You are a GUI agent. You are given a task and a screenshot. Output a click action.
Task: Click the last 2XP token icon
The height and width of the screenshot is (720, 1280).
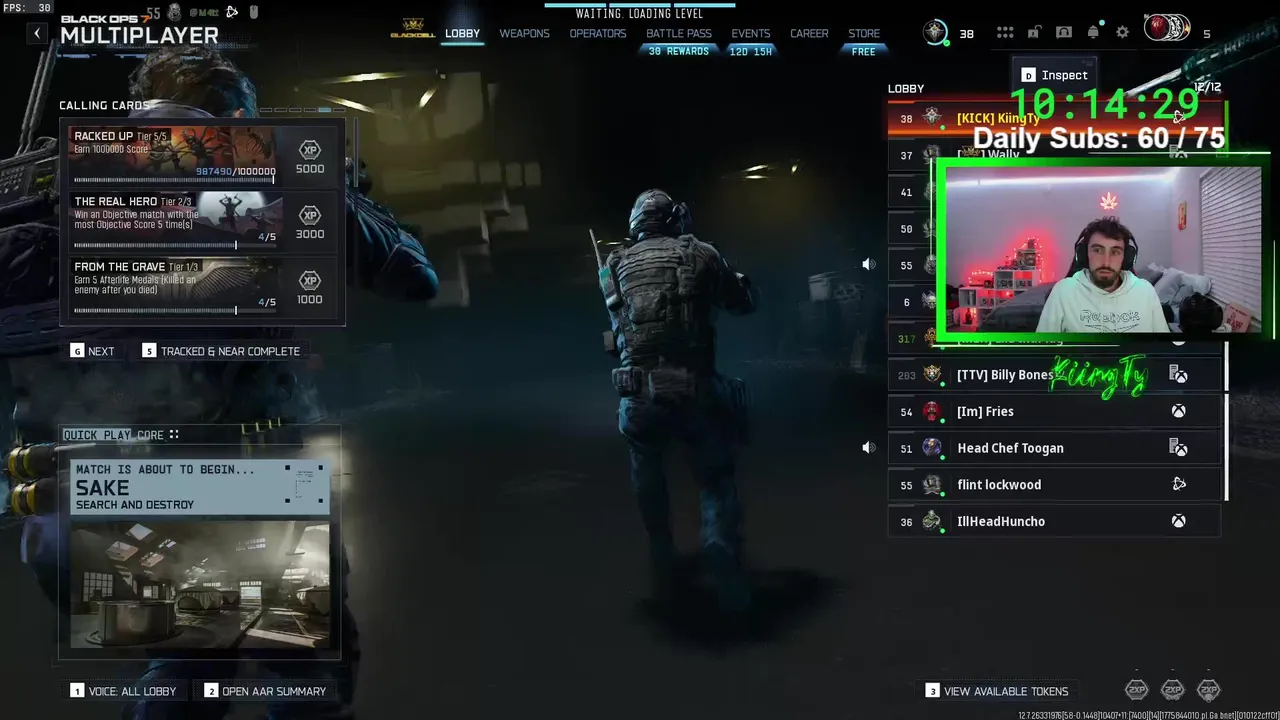[x=1209, y=689]
